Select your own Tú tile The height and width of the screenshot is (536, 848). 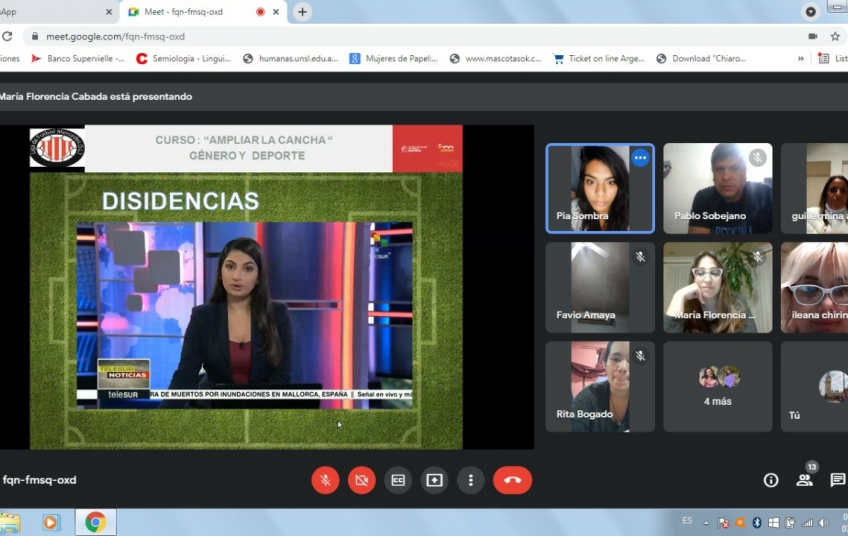[x=814, y=386]
